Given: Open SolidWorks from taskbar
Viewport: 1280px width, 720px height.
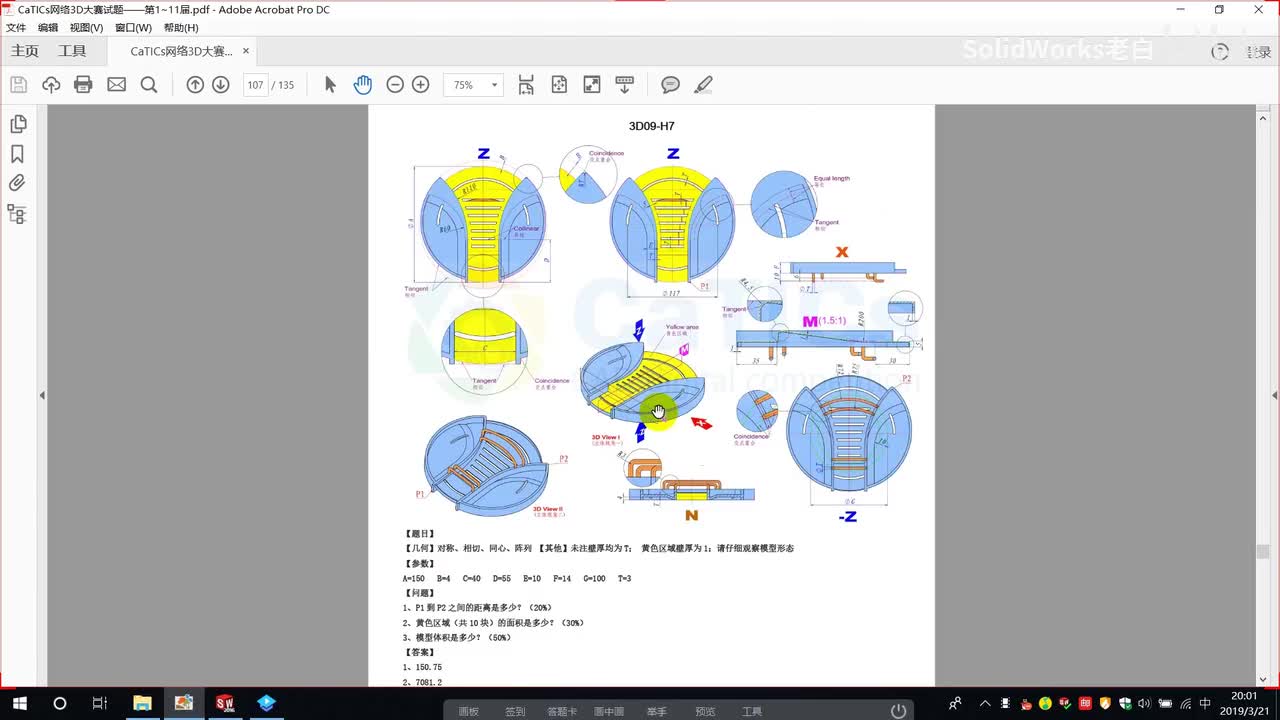Looking at the screenshot, I should [225, 703].
